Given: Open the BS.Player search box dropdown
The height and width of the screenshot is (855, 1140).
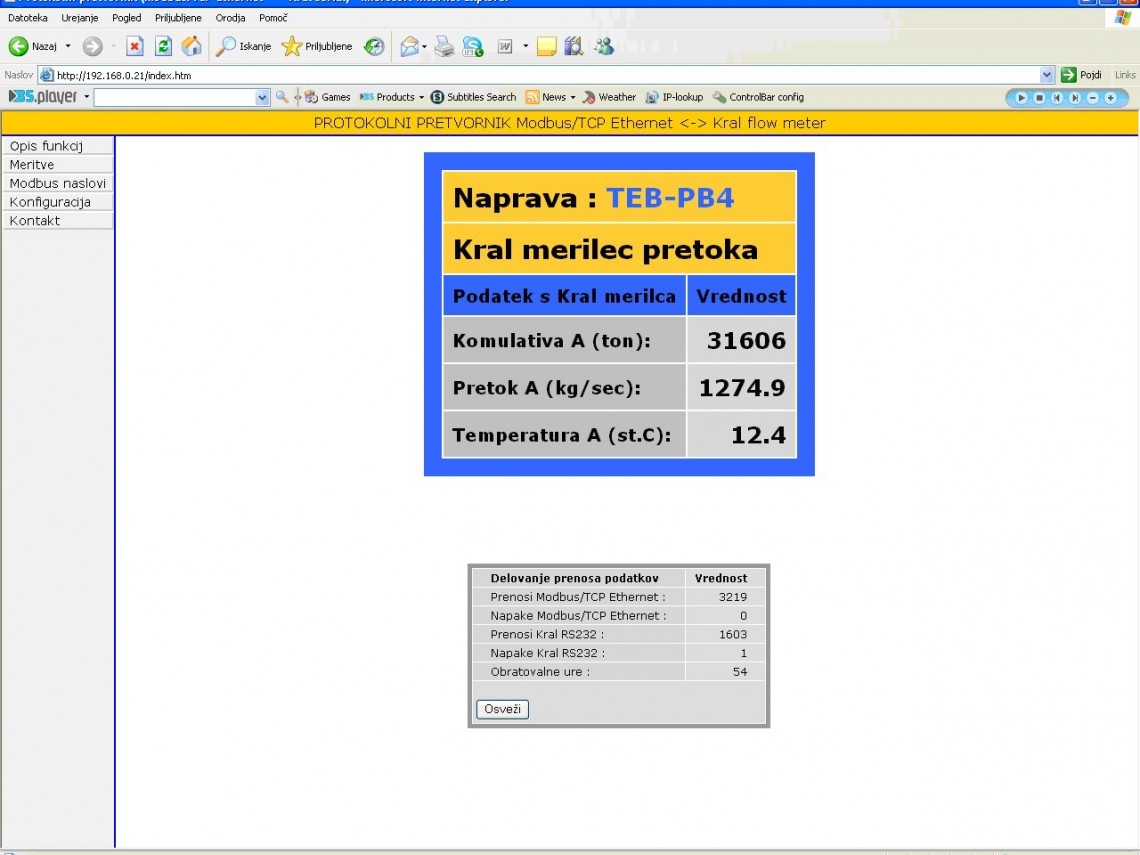Looking at the screenshot, I should point(263,97).
